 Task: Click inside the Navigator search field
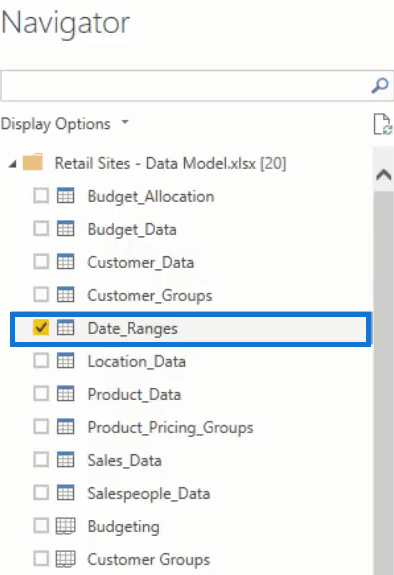tap(185, 85)
